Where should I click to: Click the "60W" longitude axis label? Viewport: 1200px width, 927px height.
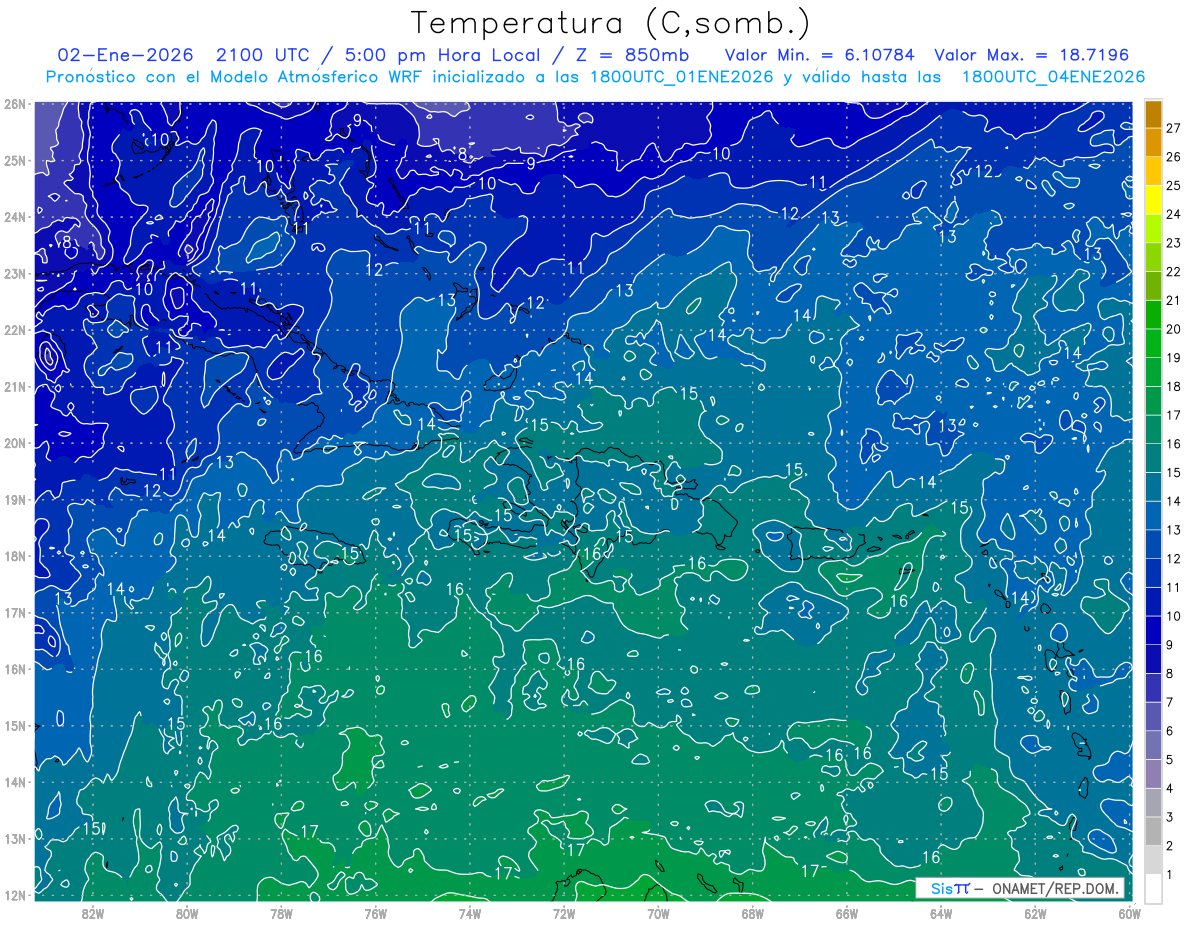(x=1129, y=912)
